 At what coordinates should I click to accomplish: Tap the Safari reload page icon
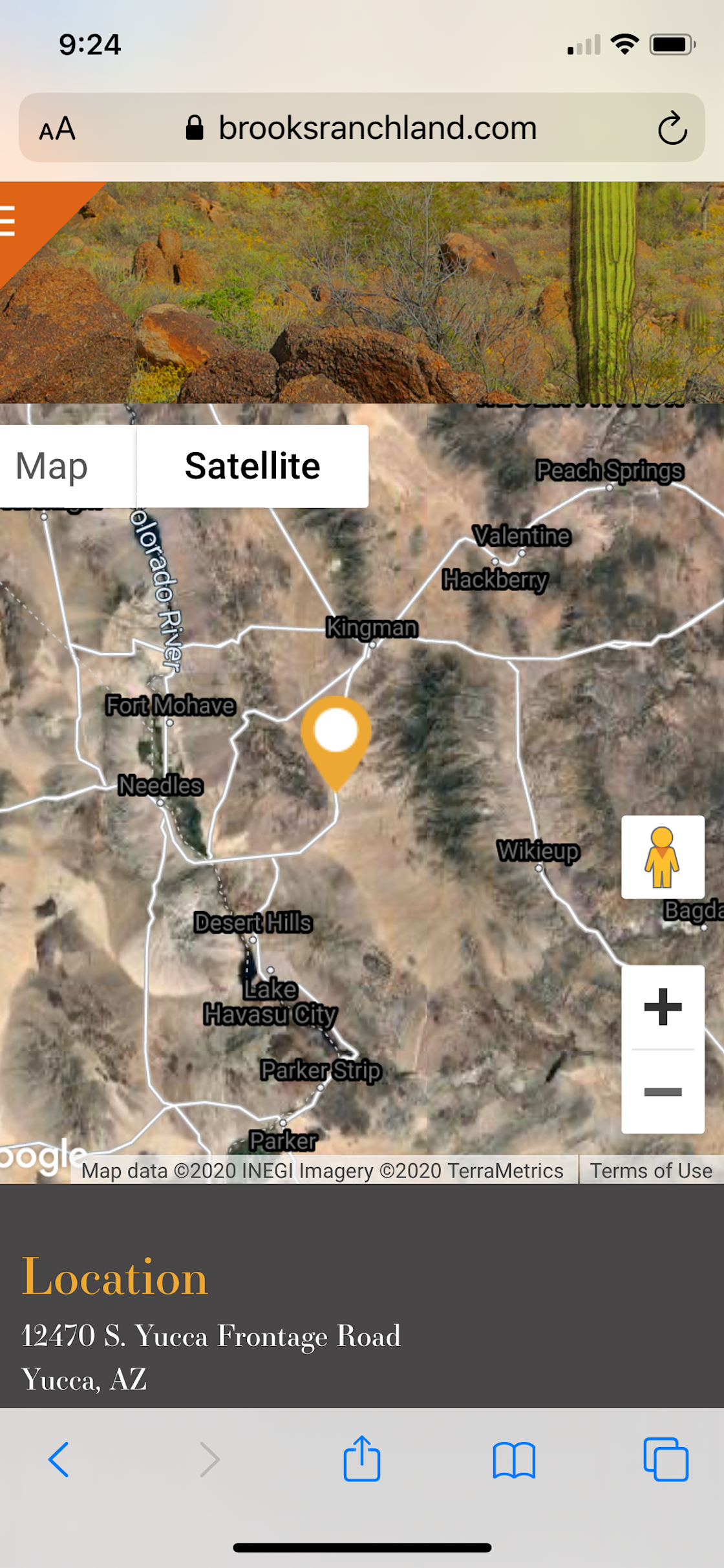coord(672,128)
